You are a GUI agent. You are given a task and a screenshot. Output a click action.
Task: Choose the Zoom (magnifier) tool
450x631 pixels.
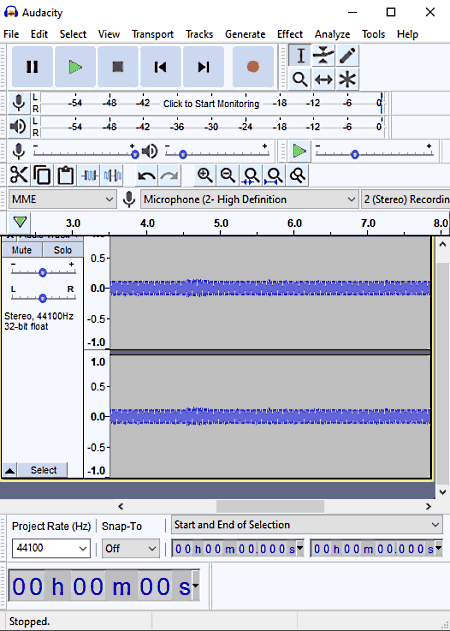coord(300,79)
